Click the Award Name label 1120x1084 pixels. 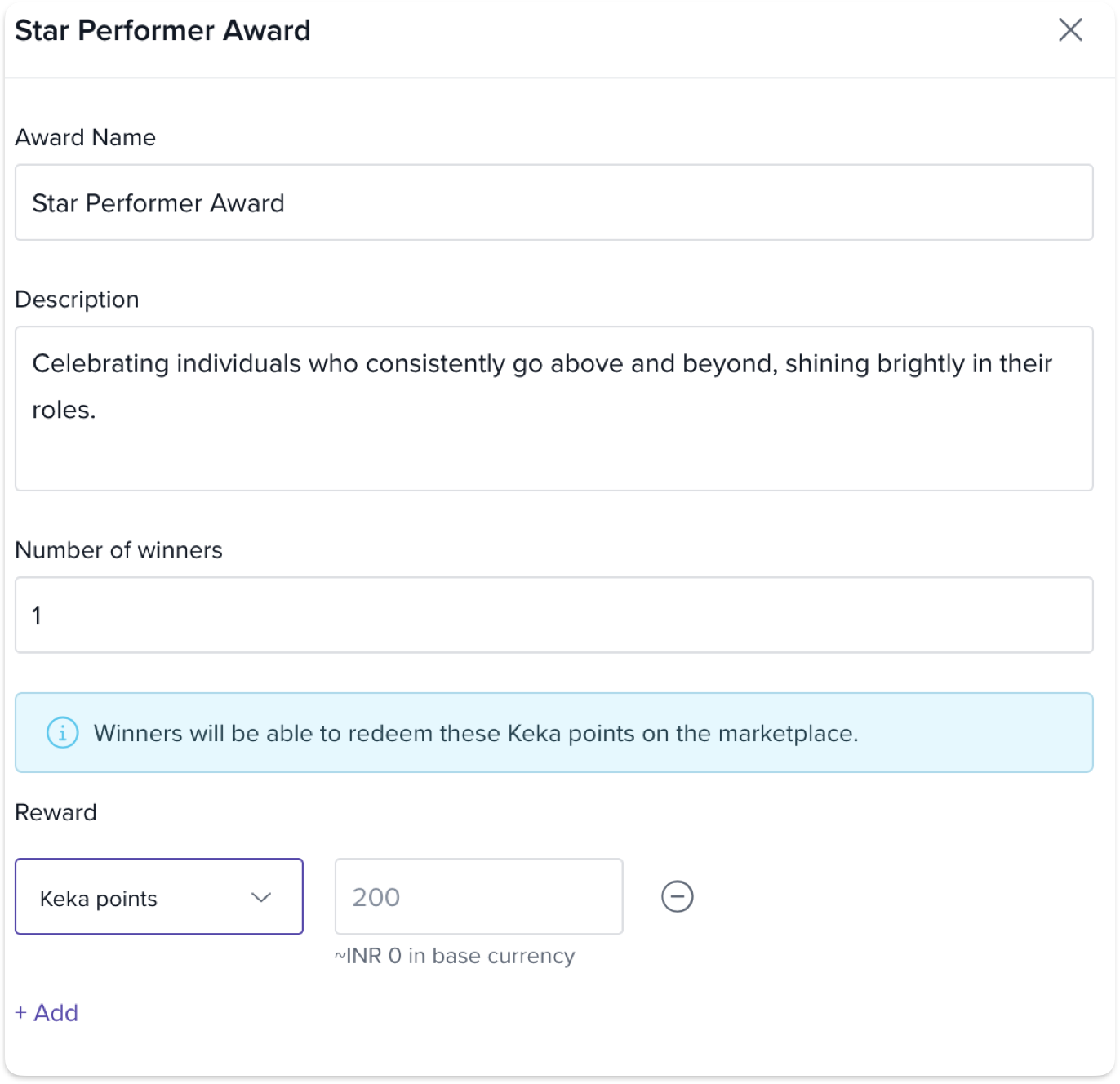[85, 137]
